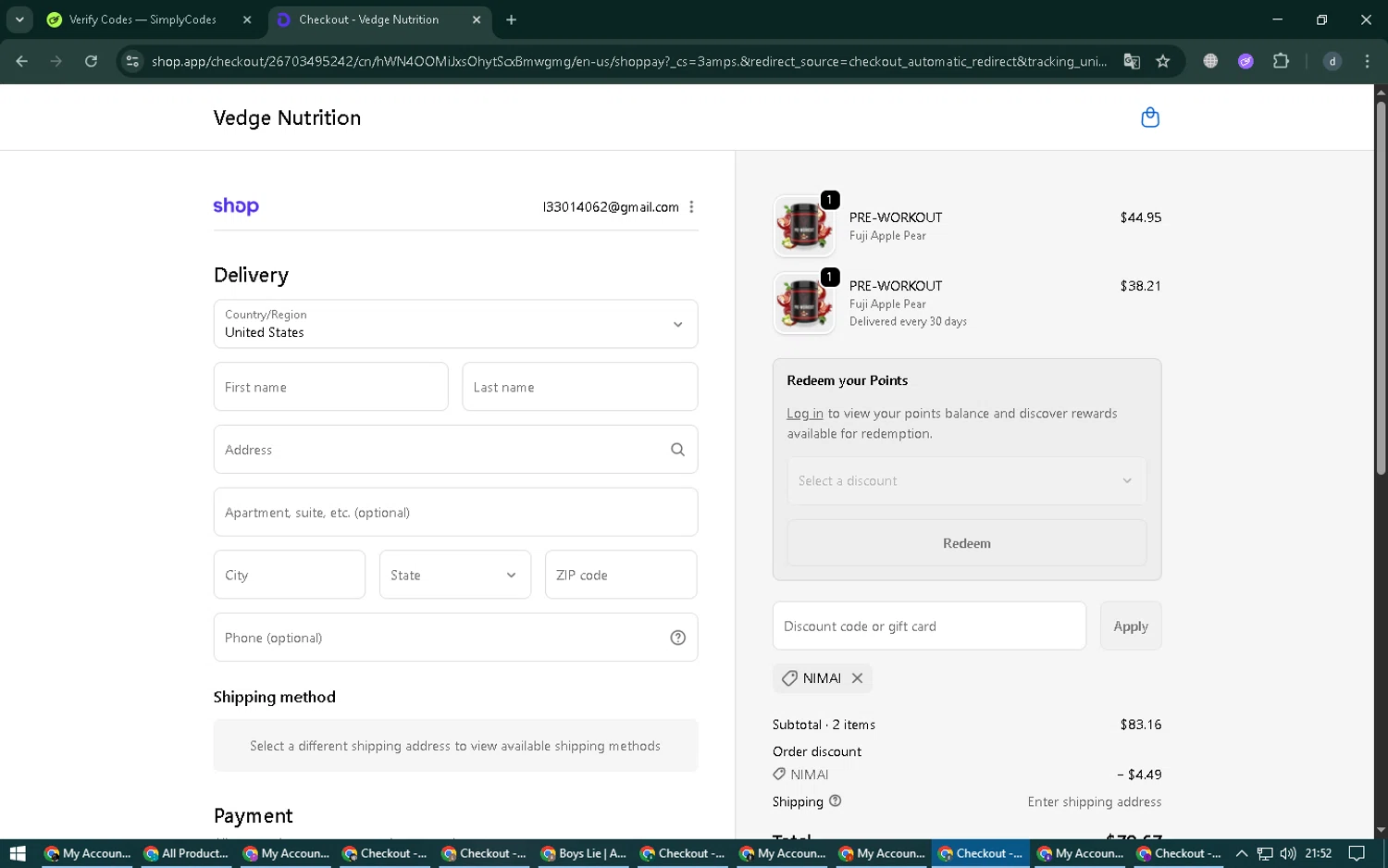The height and width of the screenshot is (868, 1388).
Task: Open network settings tray icon
Action: (1265, 853)
